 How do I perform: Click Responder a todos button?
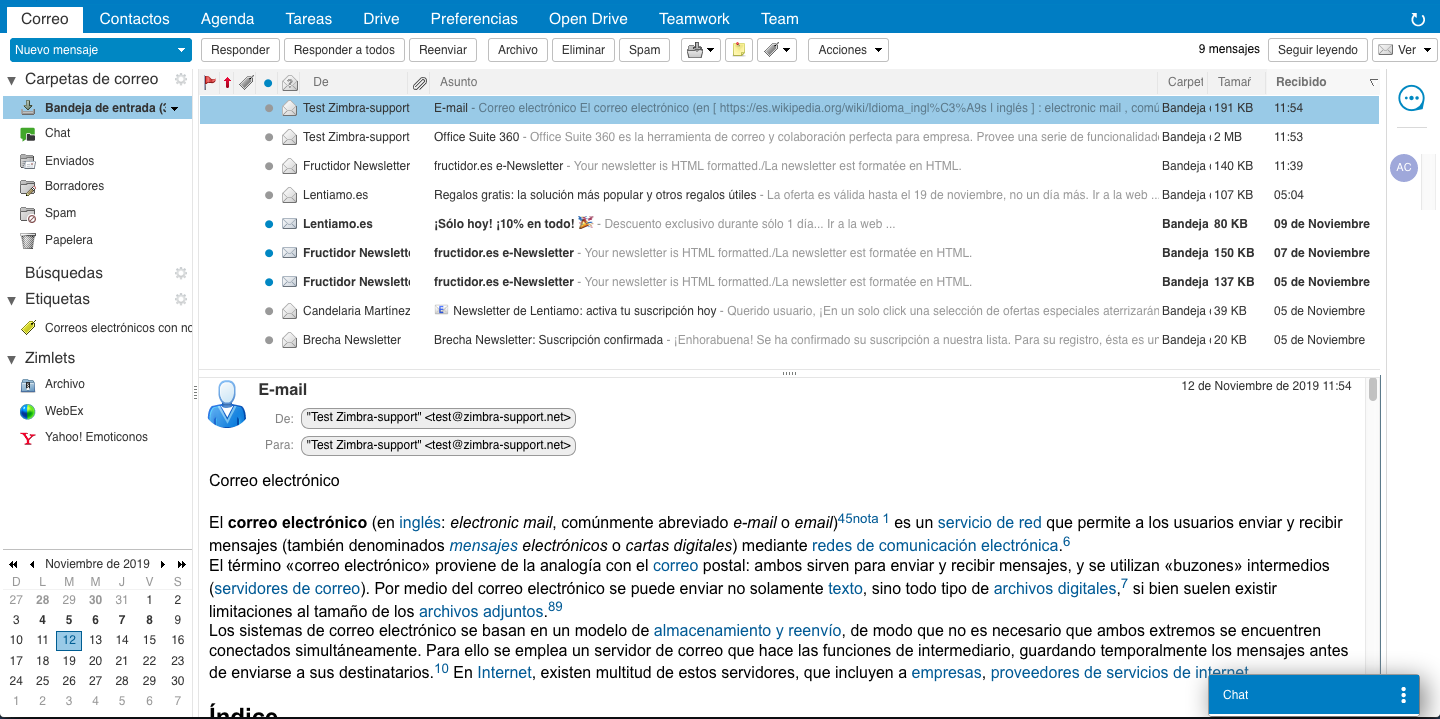344,50
